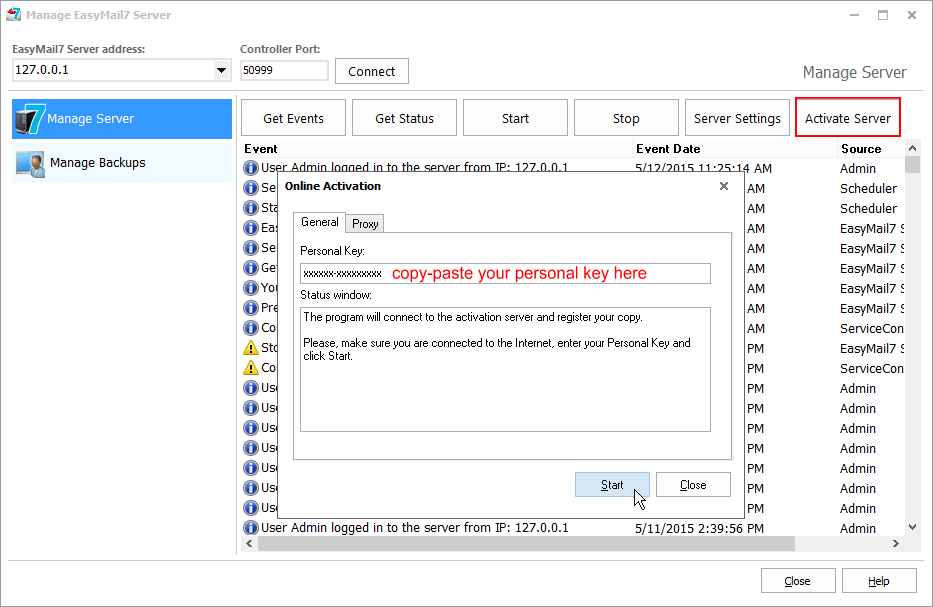Click info icon of row starting 'Sta'
933x607 pixels.
(x=251, y=208)
